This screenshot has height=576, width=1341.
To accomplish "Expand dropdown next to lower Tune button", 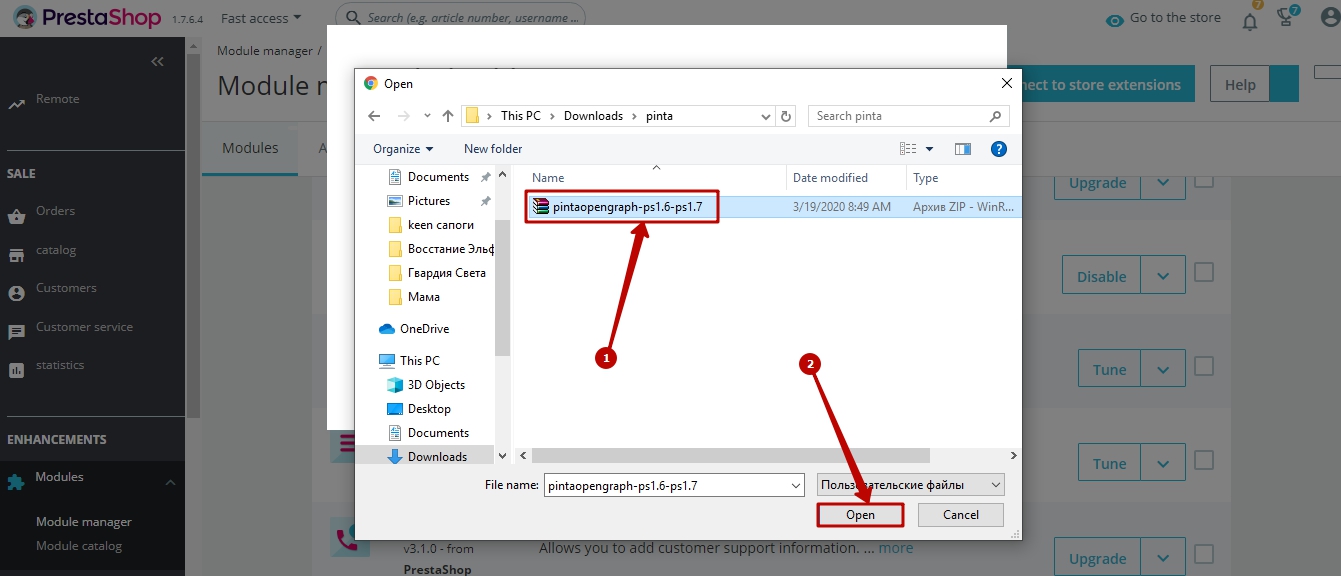I will (x=1163, y=463).
